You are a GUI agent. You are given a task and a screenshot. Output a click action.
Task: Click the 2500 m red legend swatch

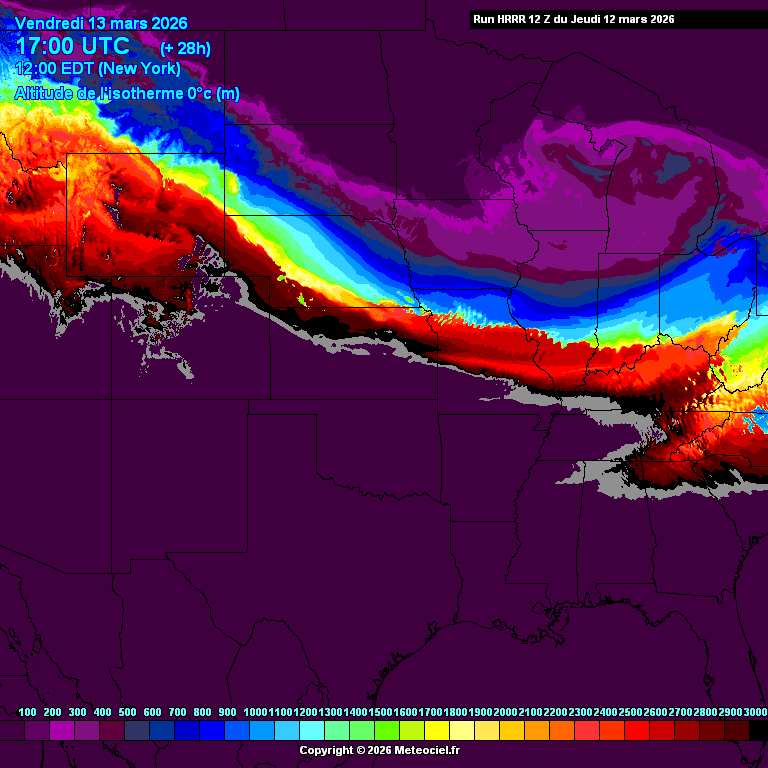click(637, 731)
